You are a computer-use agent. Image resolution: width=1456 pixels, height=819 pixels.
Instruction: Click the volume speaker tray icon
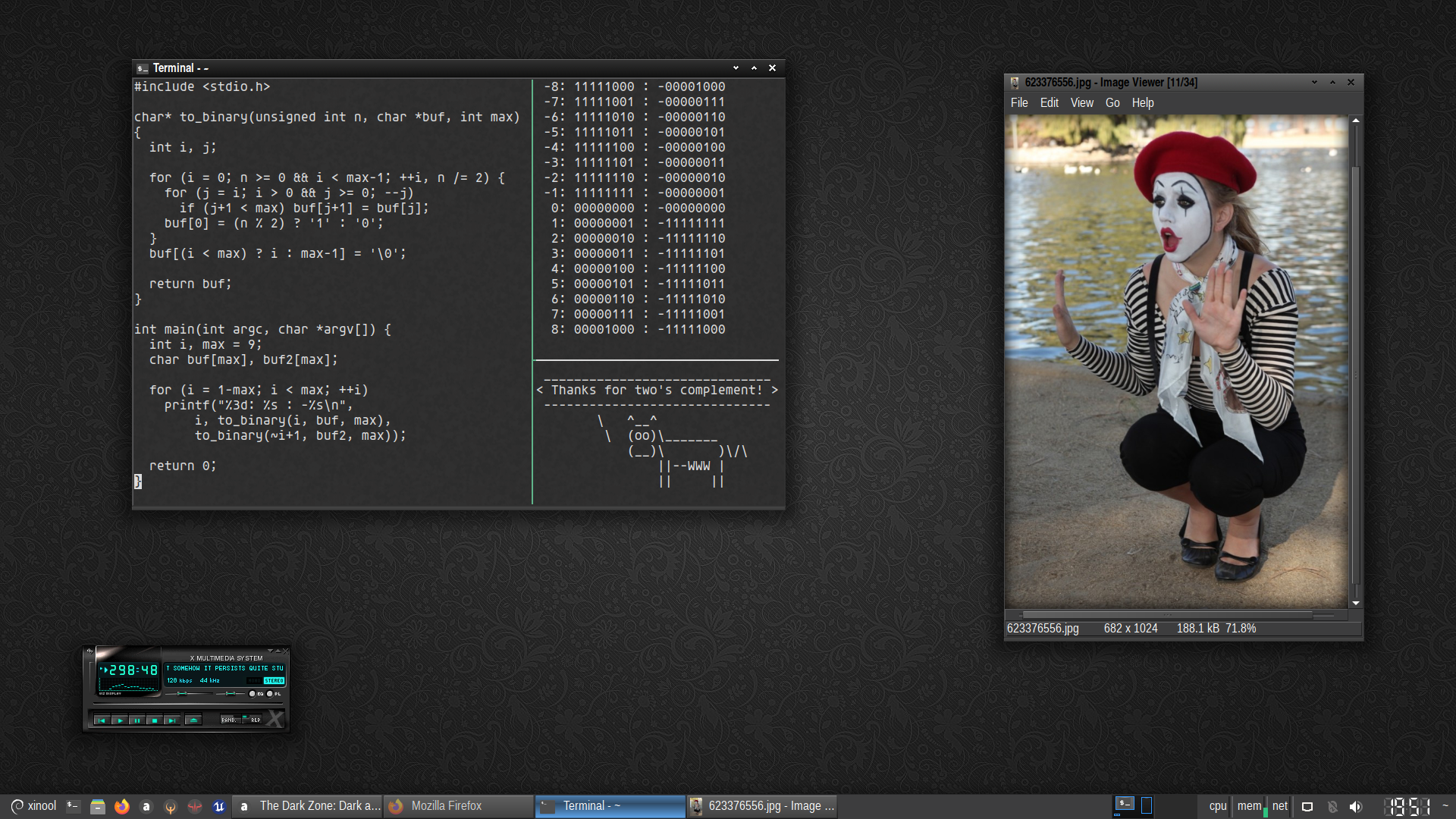click(1355, 807)
